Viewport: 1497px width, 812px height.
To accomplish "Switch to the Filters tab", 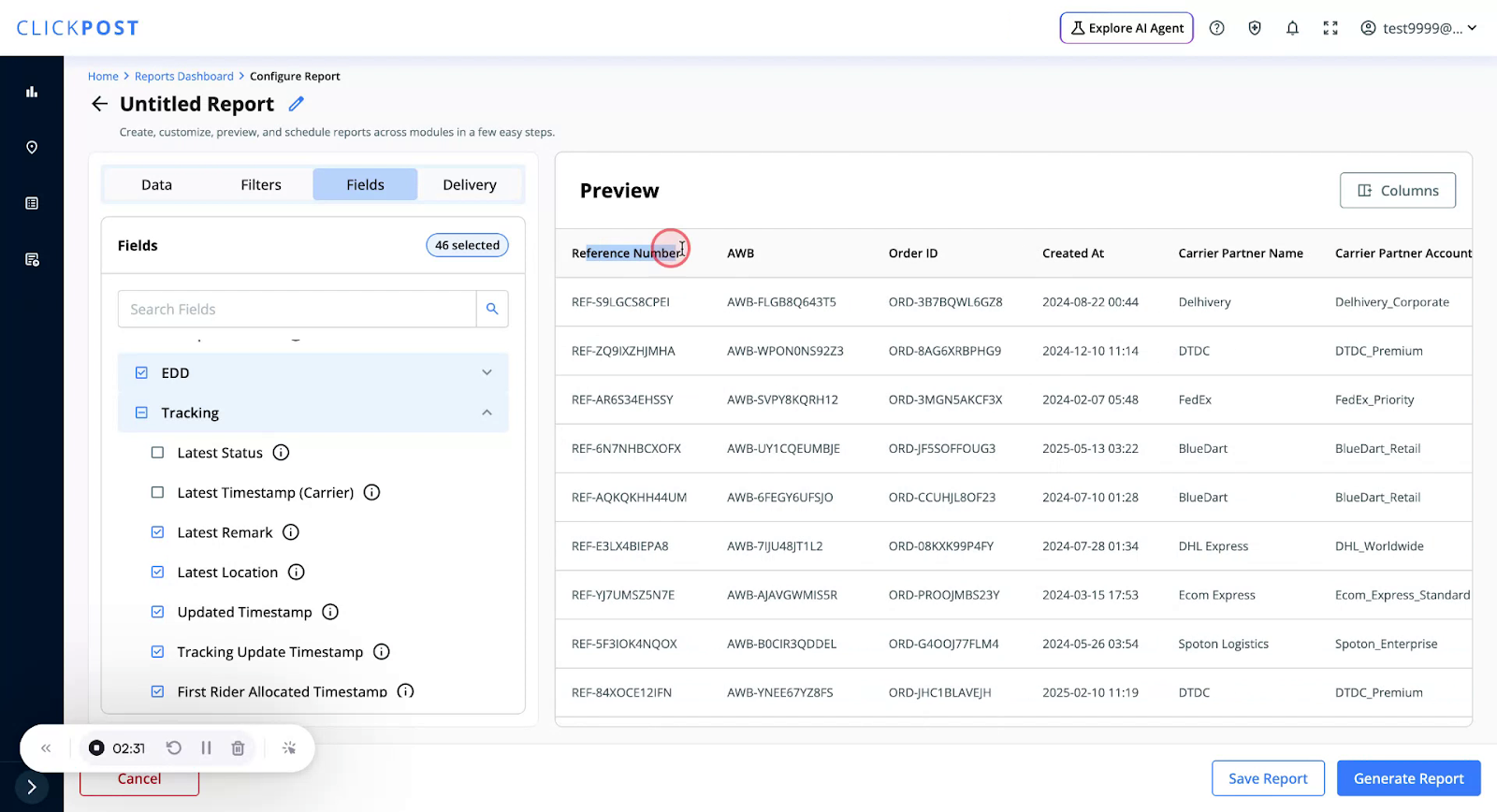I will pyautogui.click(x=261, y=185).
